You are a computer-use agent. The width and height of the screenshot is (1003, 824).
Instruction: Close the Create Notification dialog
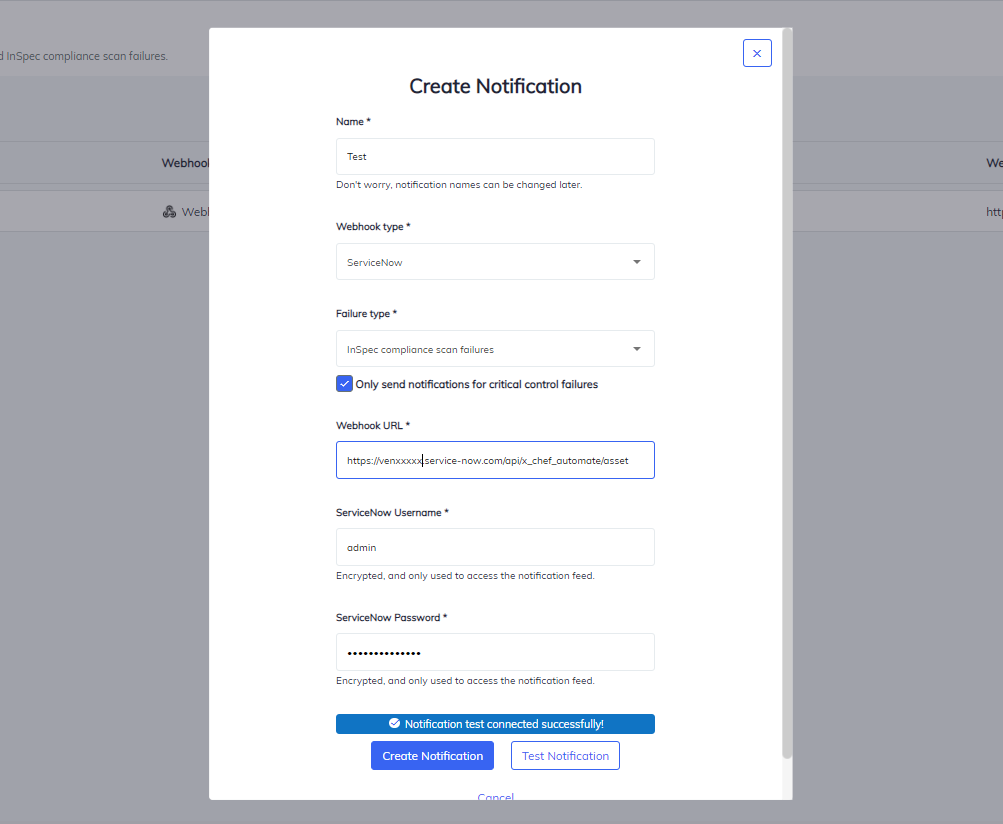(757, 53)
